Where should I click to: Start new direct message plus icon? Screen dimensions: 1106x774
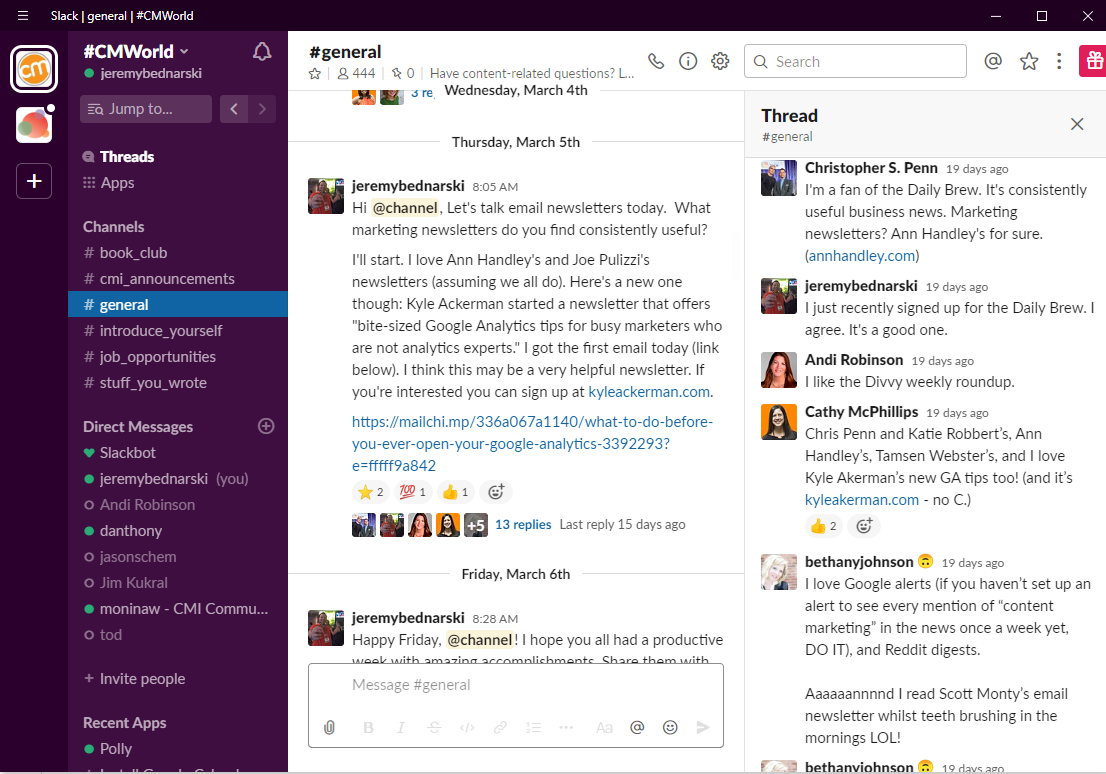(x=266, y=426)
